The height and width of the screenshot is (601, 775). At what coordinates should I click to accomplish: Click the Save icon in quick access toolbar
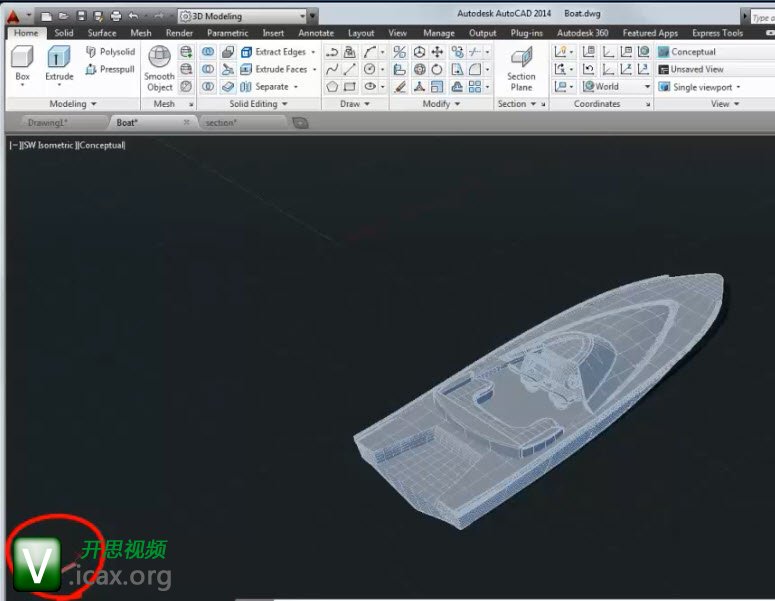(81, 16)
